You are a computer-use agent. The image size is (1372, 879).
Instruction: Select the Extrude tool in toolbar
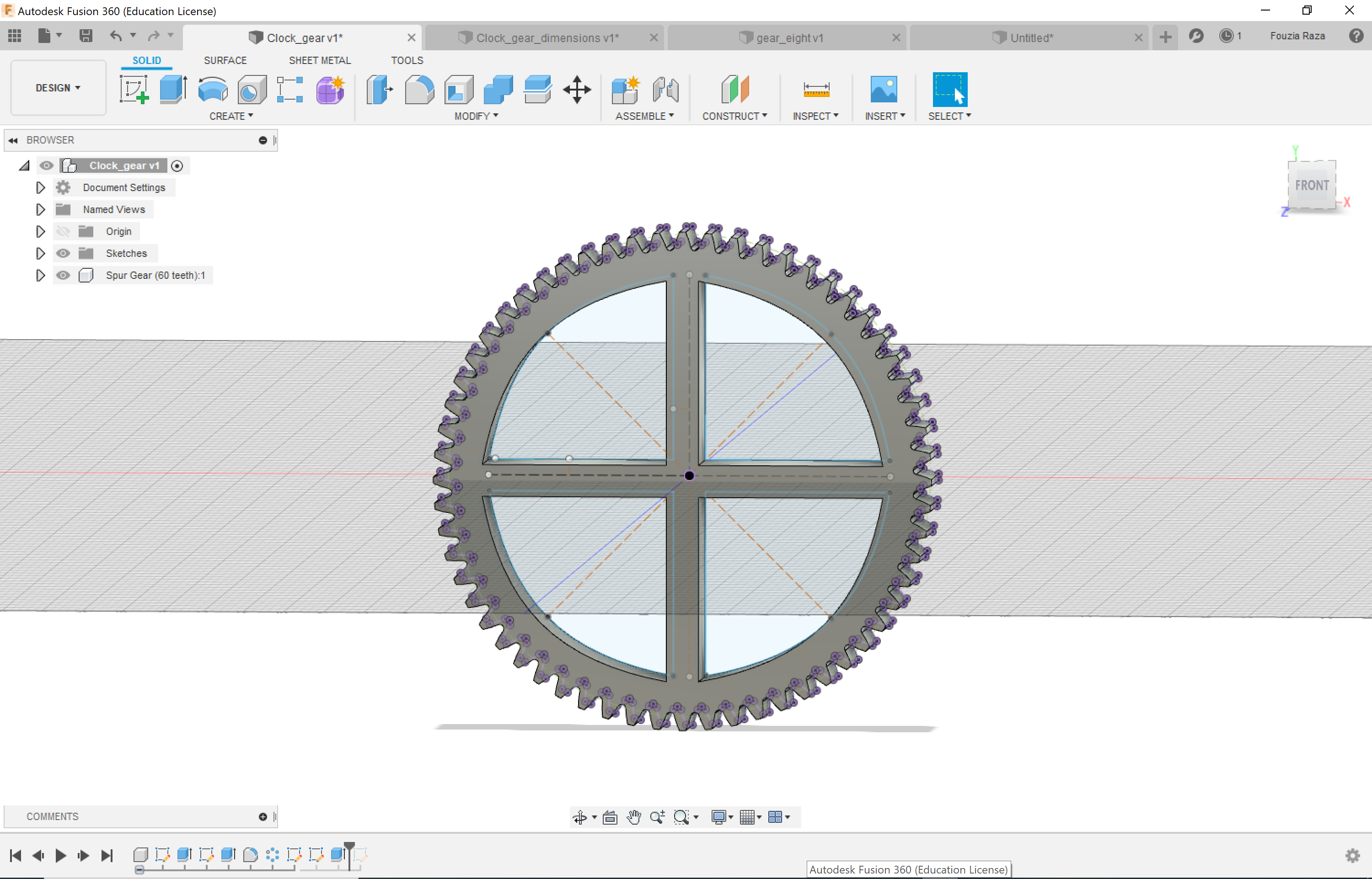point(174,90)
